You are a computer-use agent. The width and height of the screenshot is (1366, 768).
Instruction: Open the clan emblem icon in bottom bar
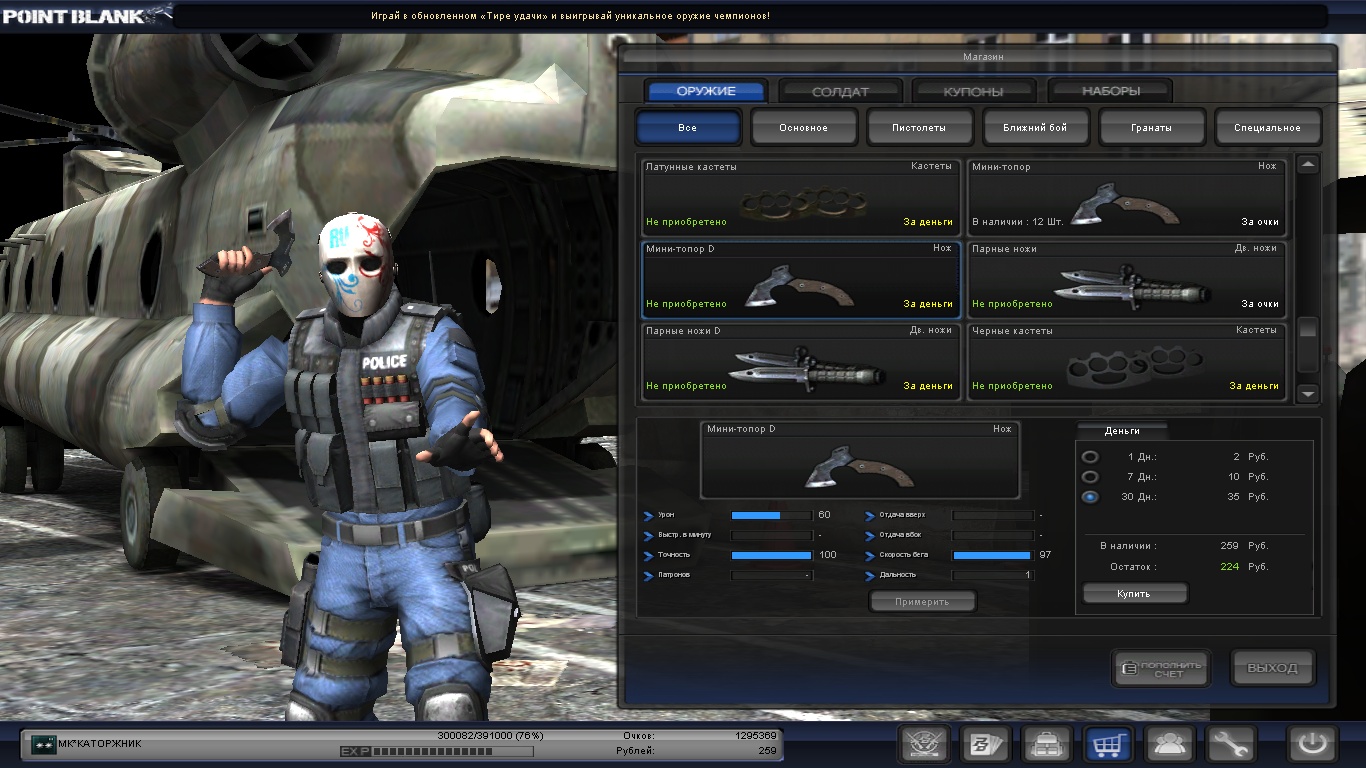(924, 744)
